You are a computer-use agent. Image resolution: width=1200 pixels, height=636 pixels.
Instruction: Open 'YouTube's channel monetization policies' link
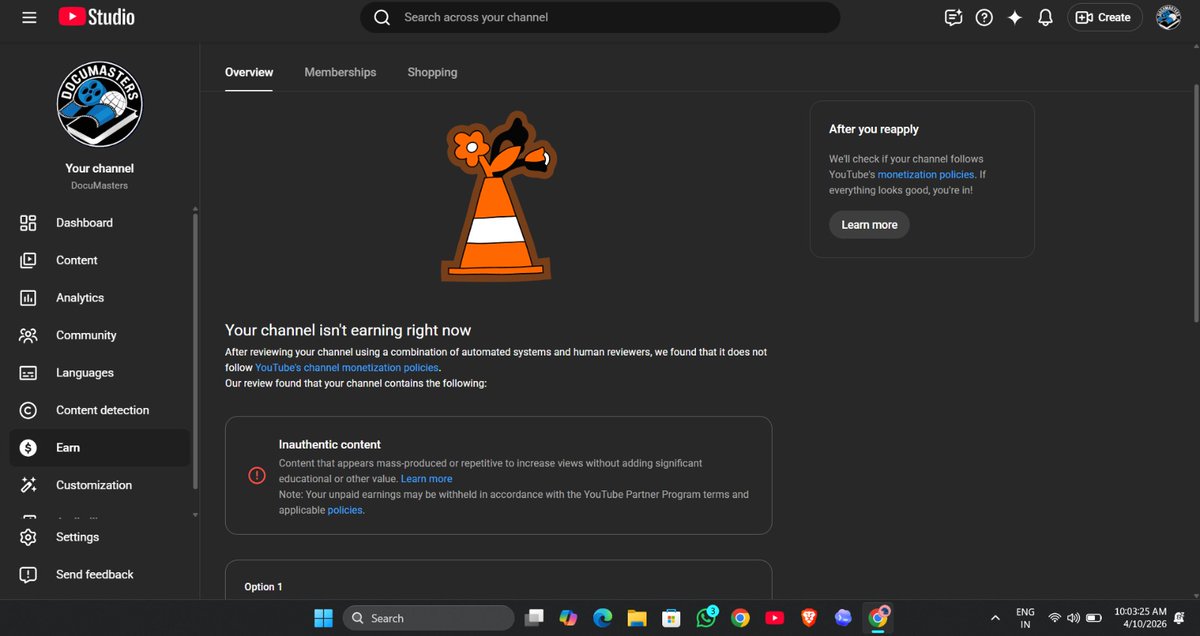click(347, 368)
